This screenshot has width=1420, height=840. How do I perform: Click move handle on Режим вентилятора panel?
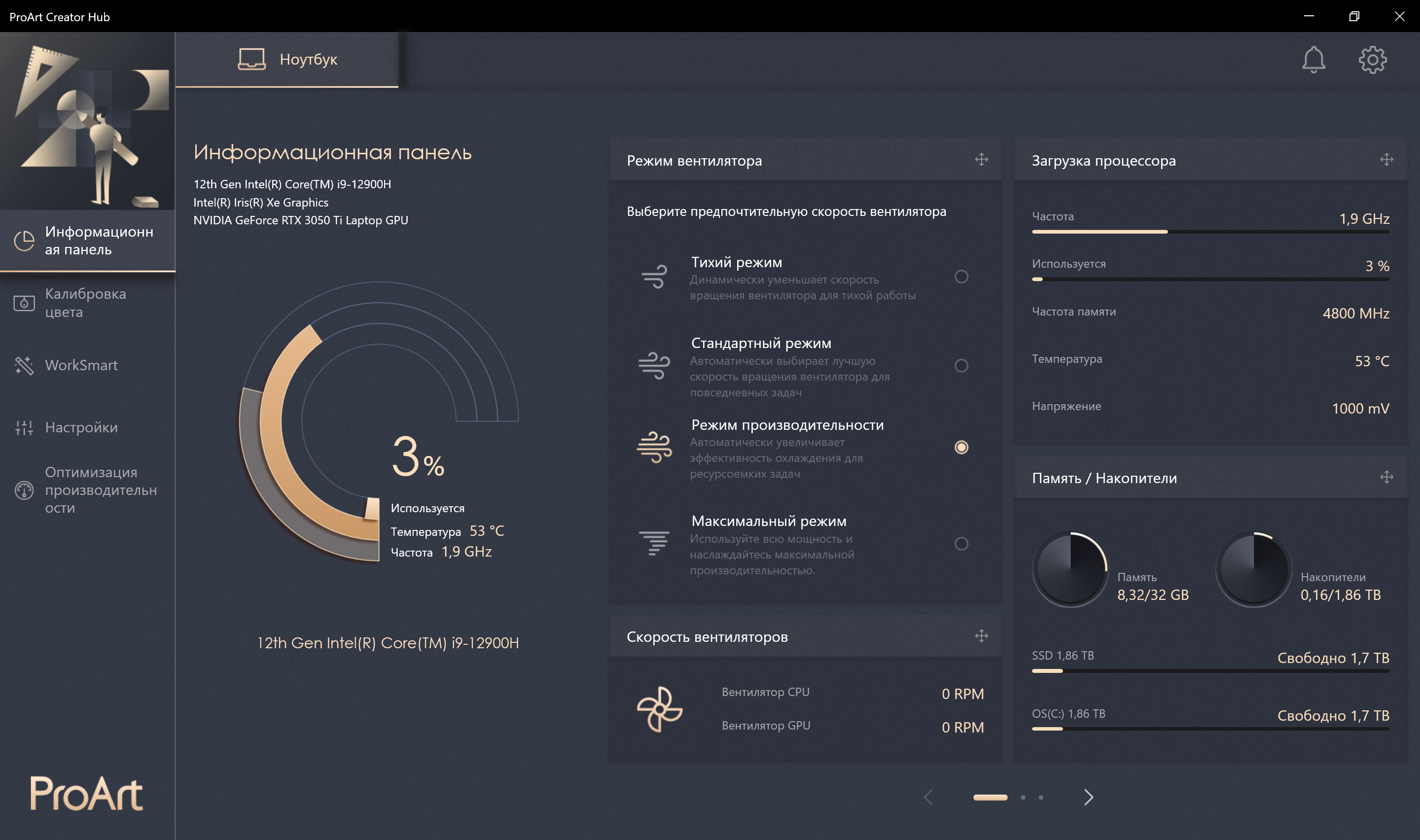tap(981, 160)
